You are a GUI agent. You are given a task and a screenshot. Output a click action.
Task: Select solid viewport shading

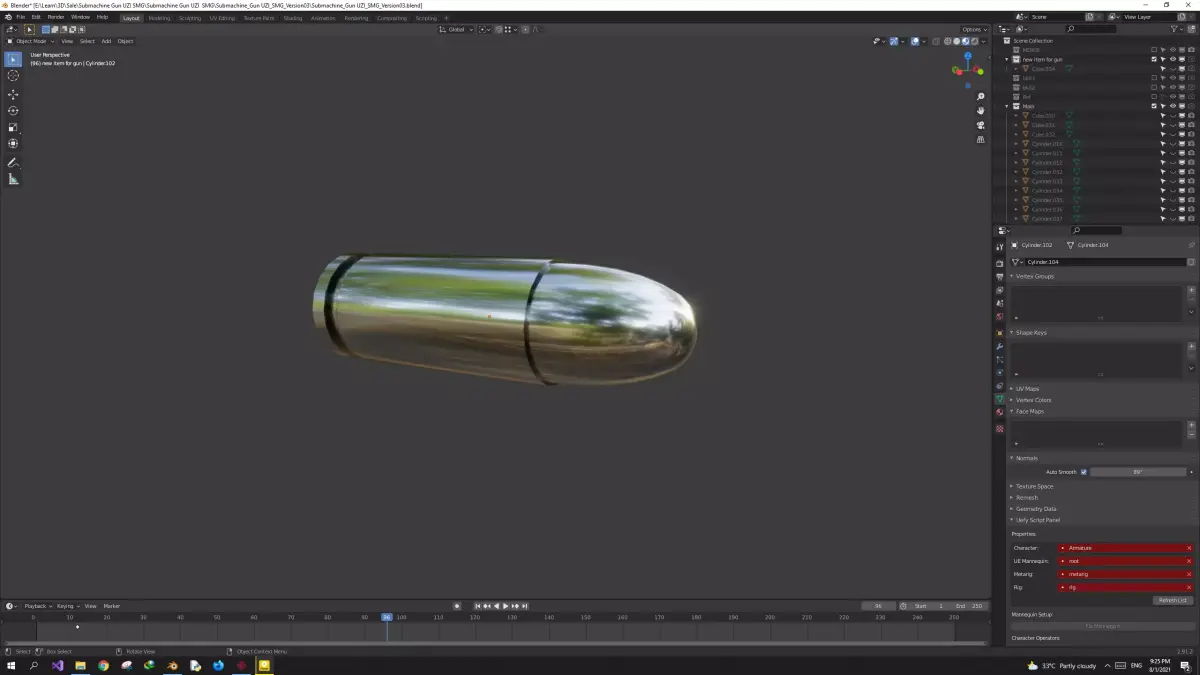coord(956,42)
